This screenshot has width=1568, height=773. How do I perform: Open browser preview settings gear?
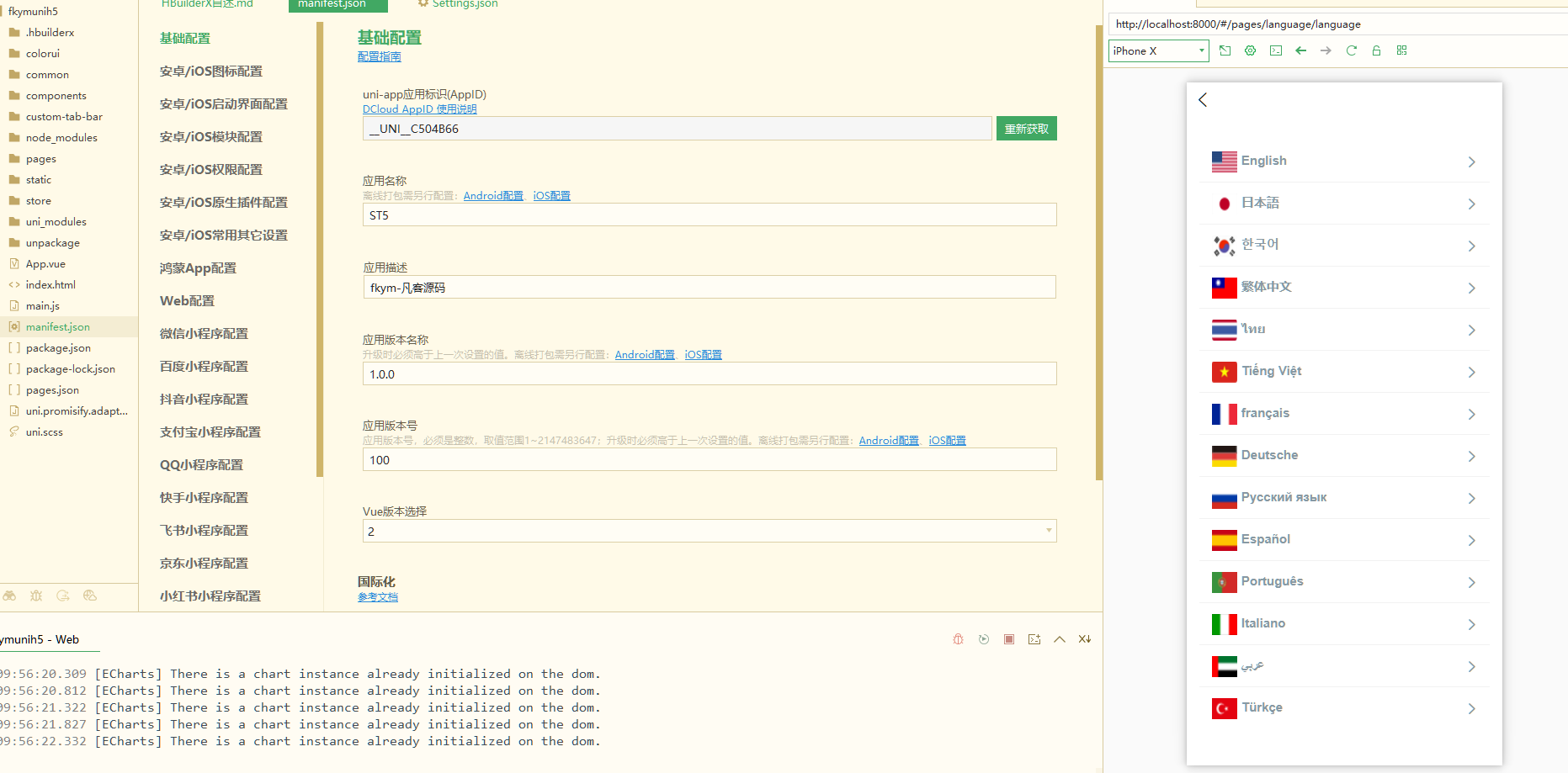1250,50
